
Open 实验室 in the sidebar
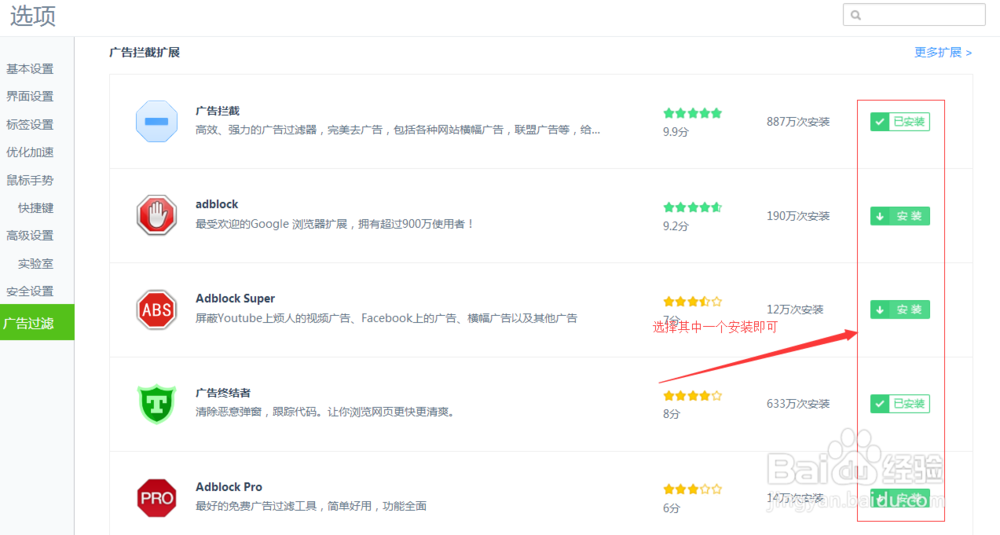(x=36, y=263)
